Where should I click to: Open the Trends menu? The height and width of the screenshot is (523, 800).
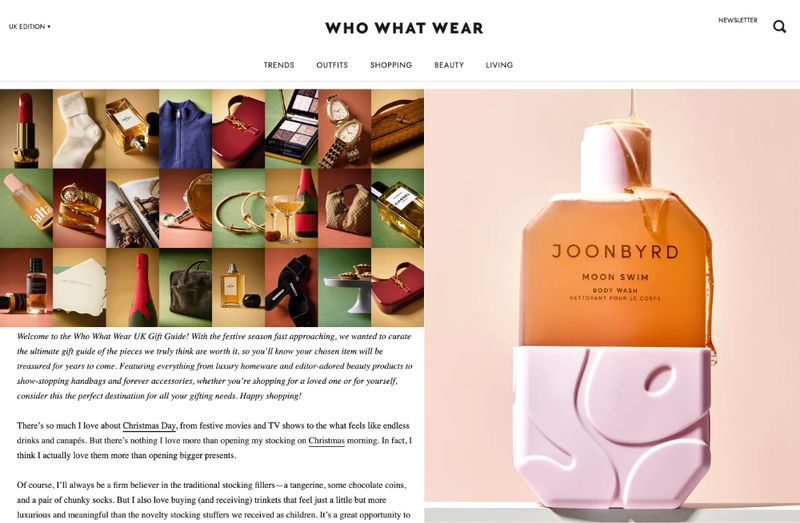pos(279,65)
